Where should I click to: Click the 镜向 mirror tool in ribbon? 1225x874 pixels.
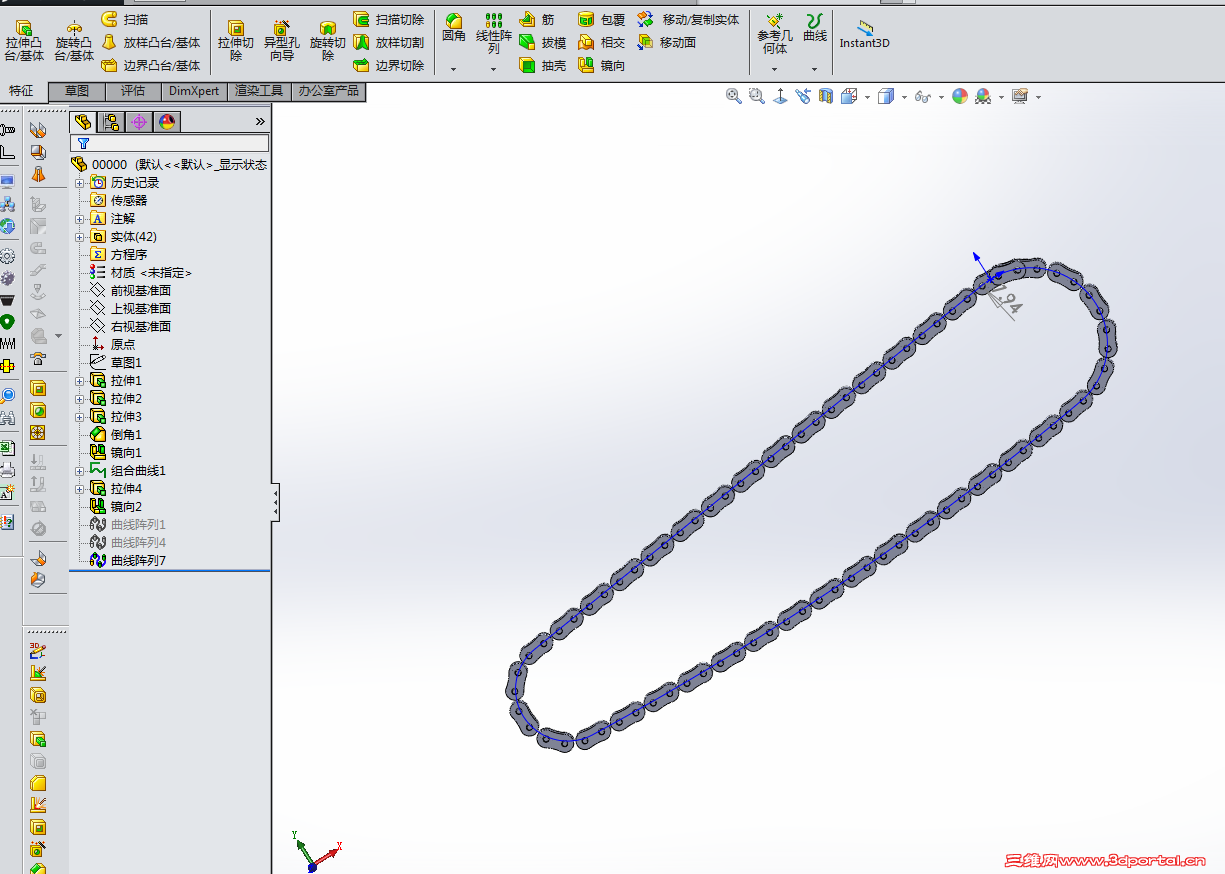click(x=602, y=65)
